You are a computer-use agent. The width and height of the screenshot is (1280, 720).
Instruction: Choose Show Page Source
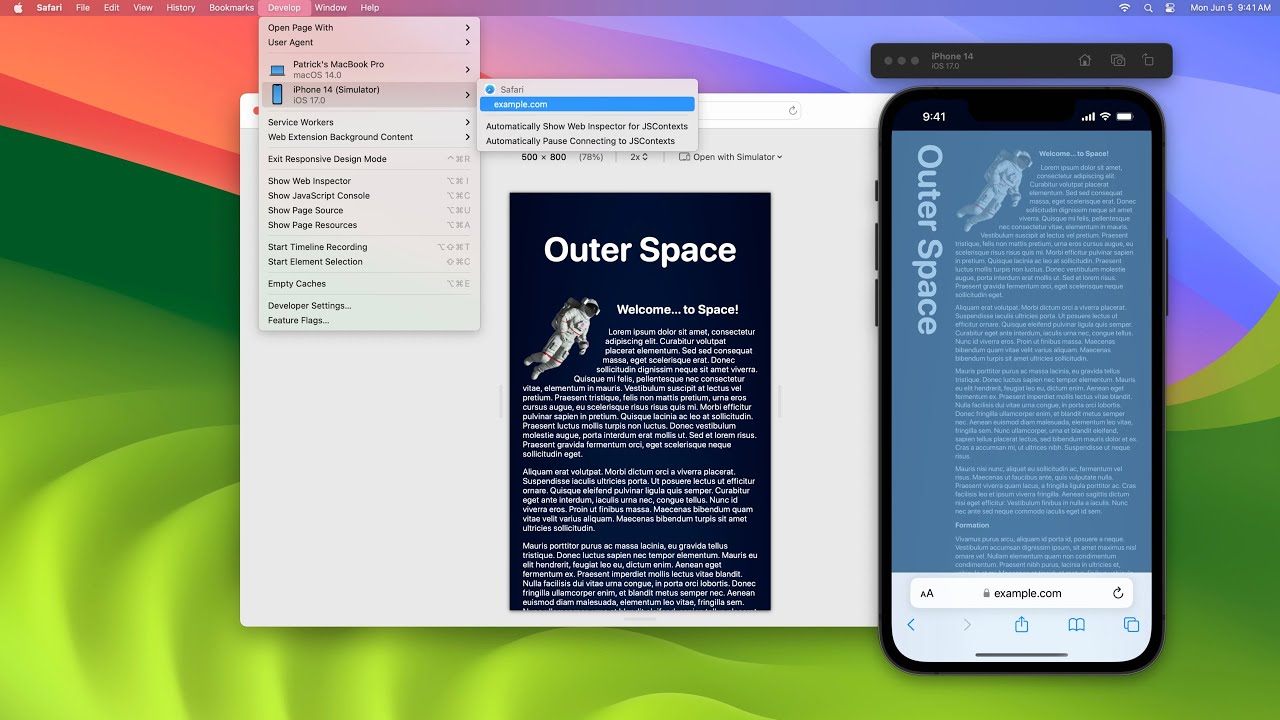coord(369,210)
